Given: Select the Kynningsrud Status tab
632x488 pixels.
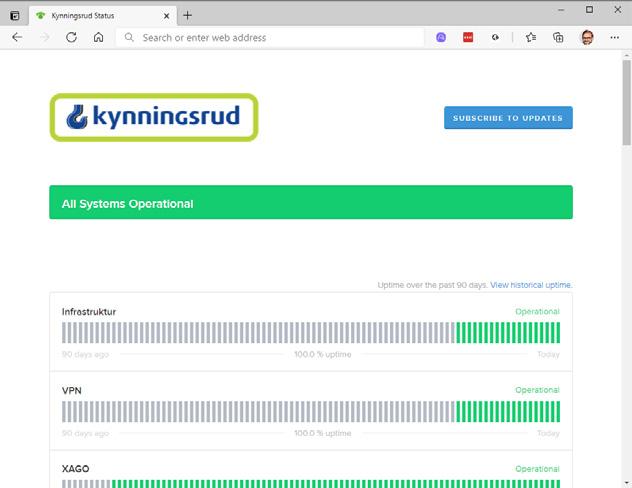Looking at the screenshot, I should 103,16.
